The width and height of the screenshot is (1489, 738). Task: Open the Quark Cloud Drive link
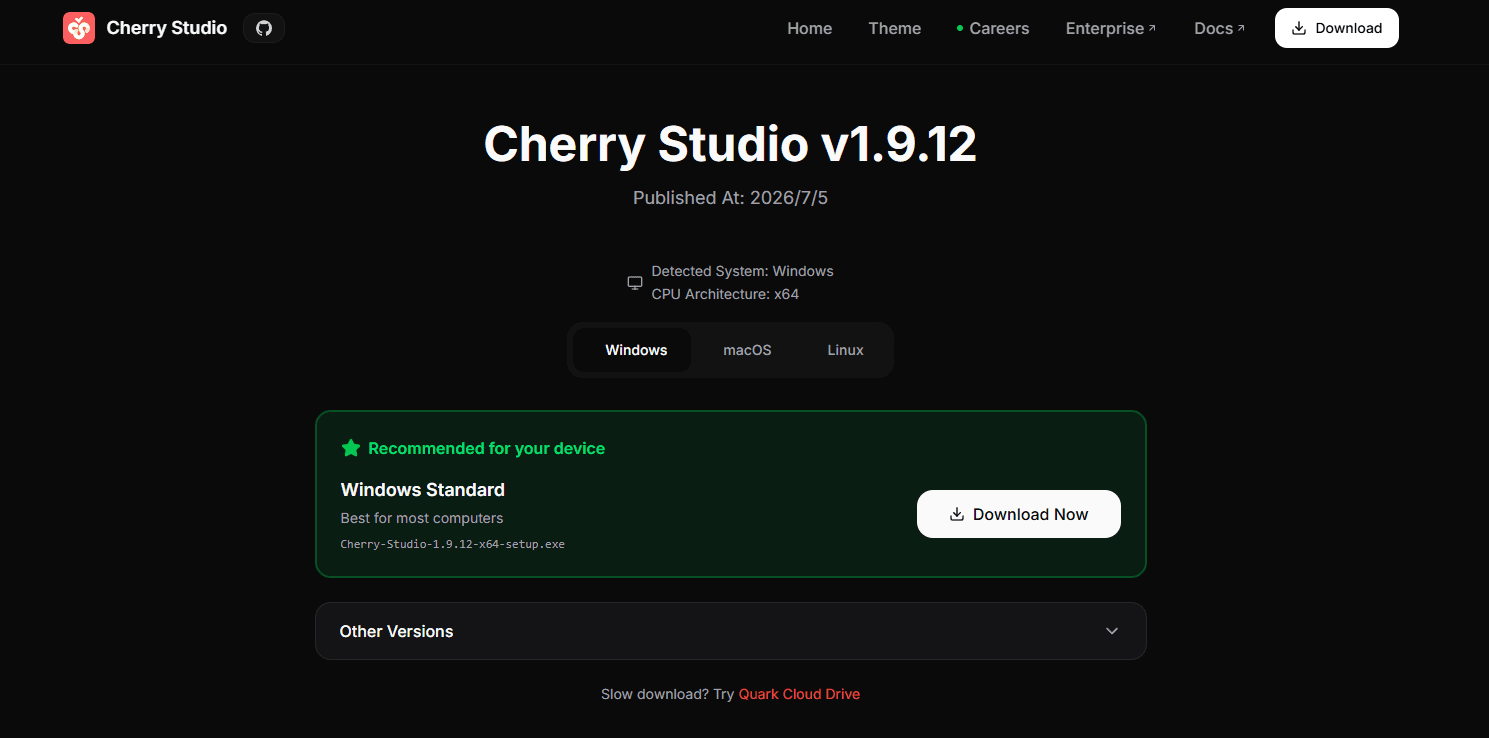(x=799, y=694)
